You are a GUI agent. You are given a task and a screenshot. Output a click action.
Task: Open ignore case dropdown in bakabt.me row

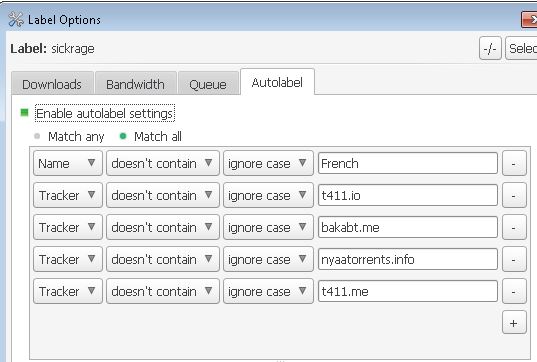coord(268,227)
